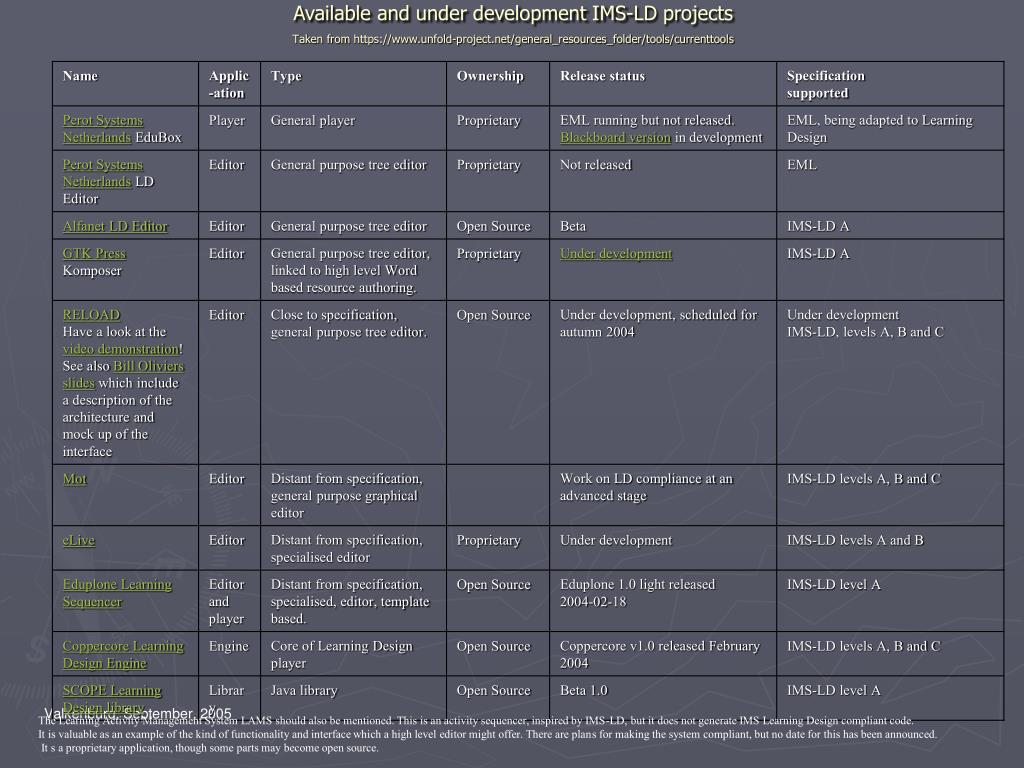Image resolution: width=1024 pixels, height=768 pixels.
Task: Follow the GTK Press link
Action: 94,253
